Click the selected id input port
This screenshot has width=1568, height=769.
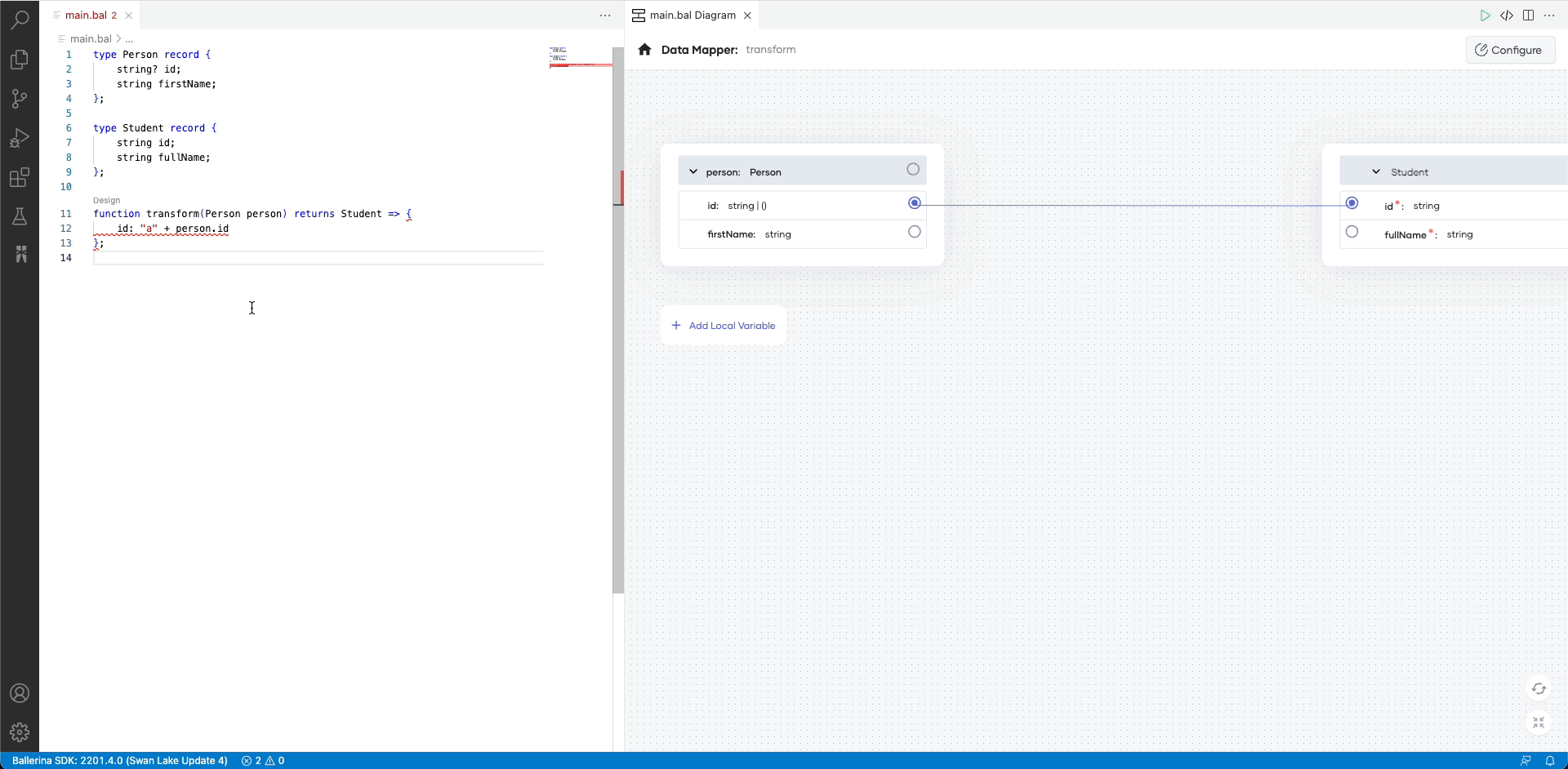914,203
